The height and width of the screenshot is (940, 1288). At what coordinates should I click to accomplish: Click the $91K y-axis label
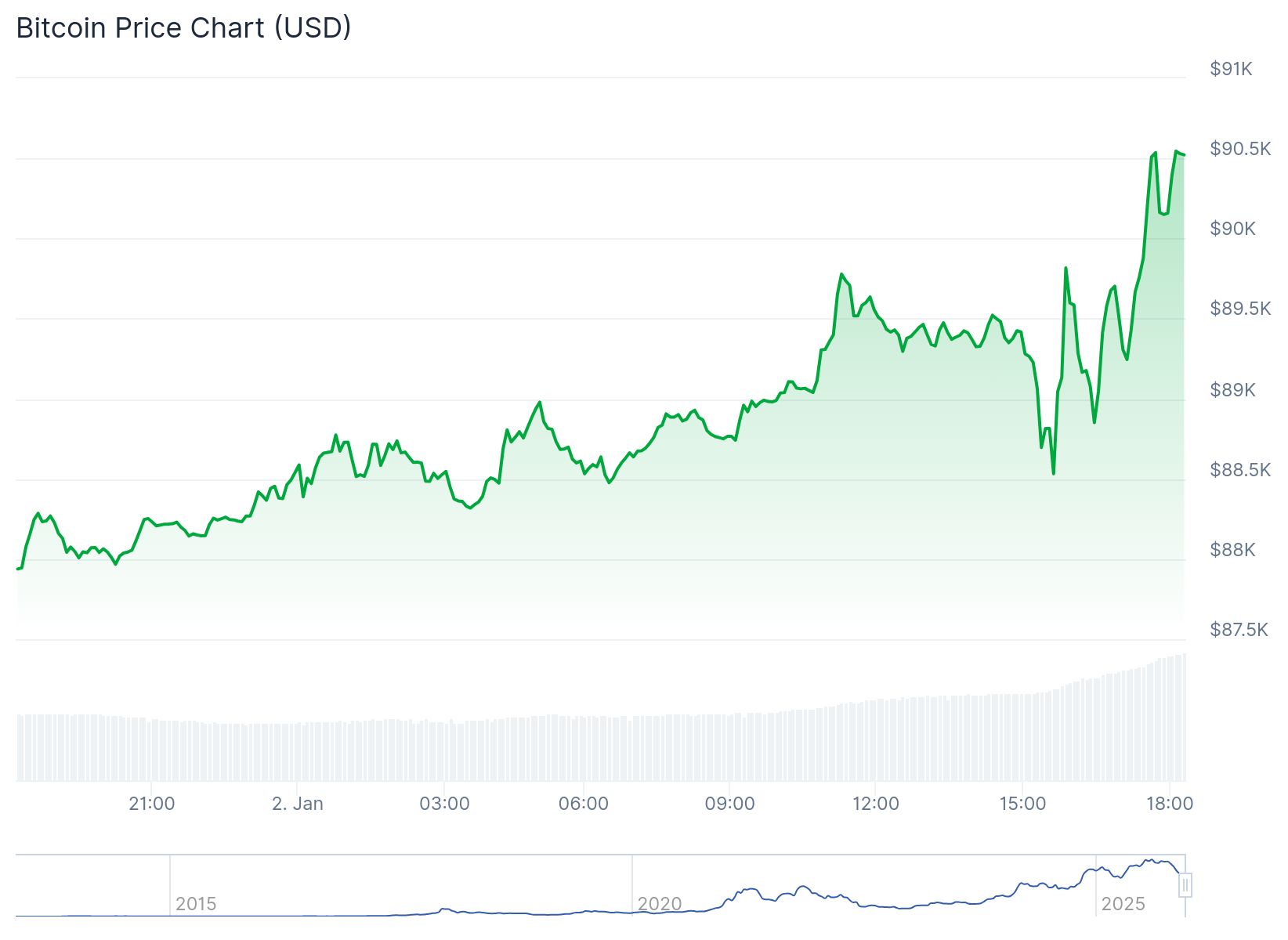pos(1231,69)
